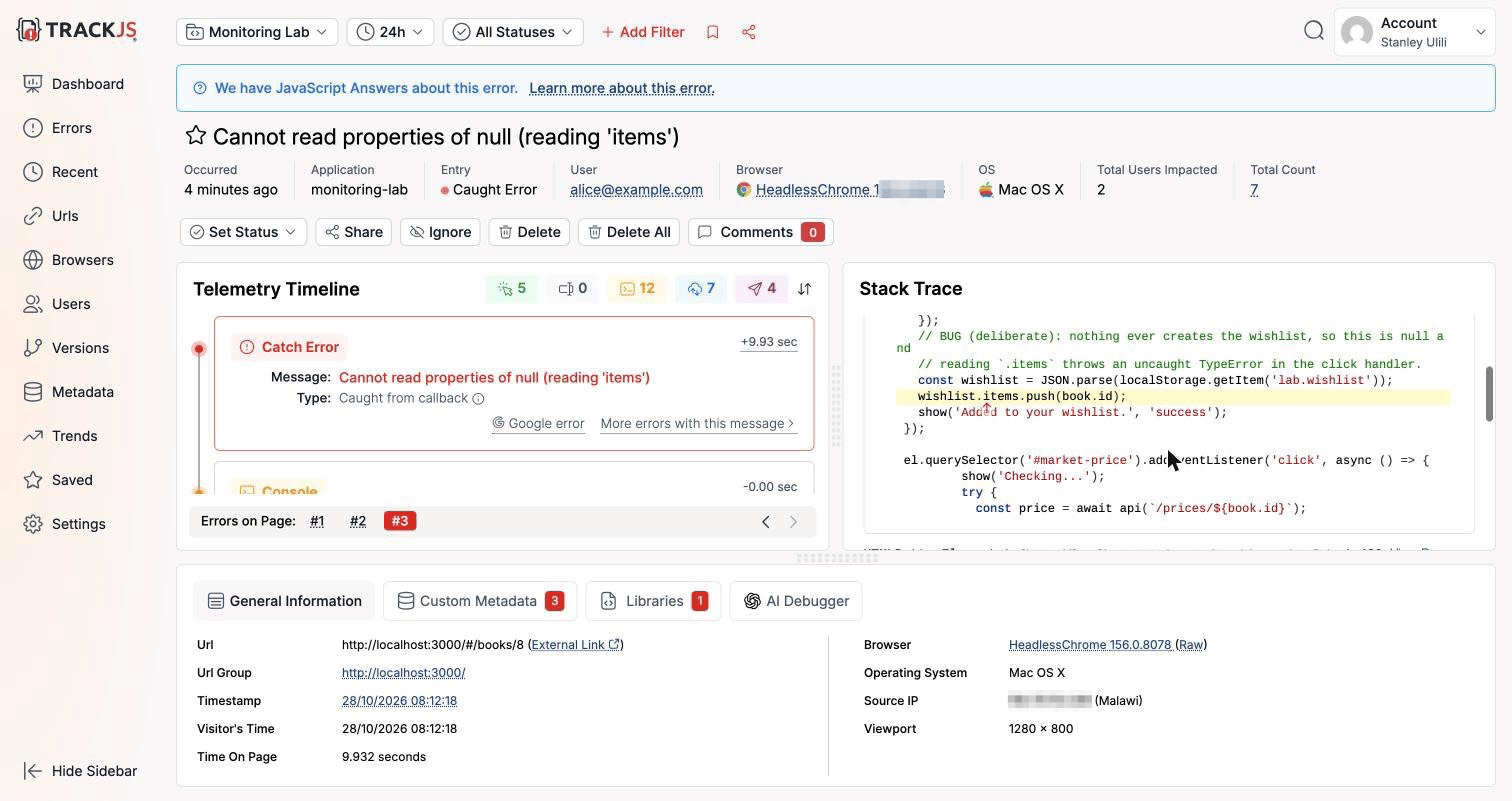The height and width of the screenshot is (801, 1512).
Task: Open the search magnifier icon
Action: (1314, 31)
